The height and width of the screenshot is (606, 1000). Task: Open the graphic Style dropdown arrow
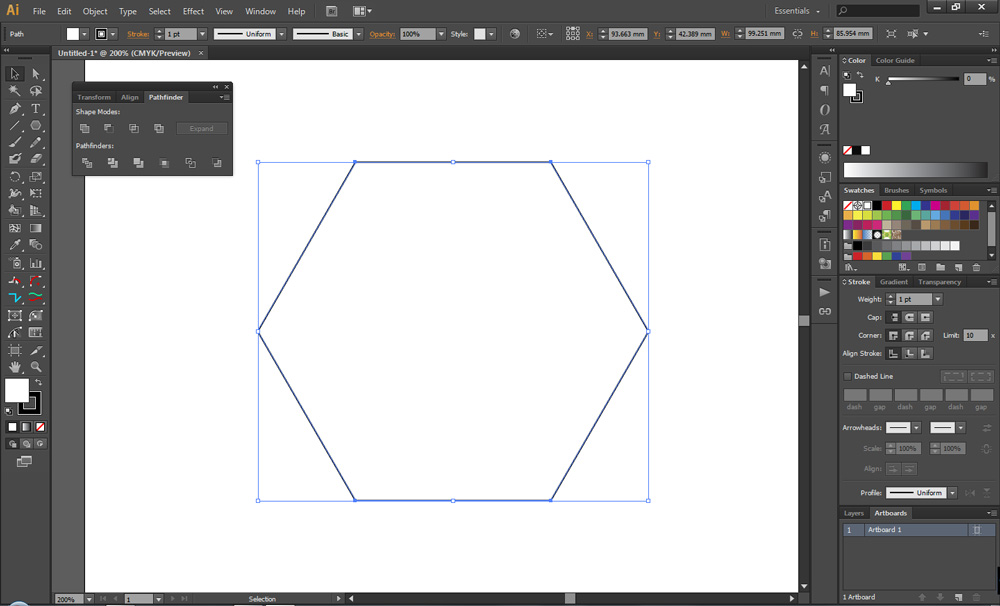[x=492, y=34]
